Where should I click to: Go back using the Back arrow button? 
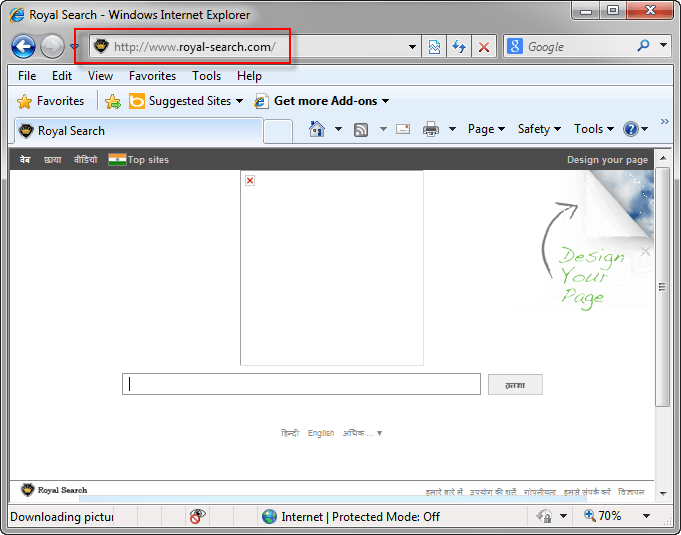[x=23, y=46]
